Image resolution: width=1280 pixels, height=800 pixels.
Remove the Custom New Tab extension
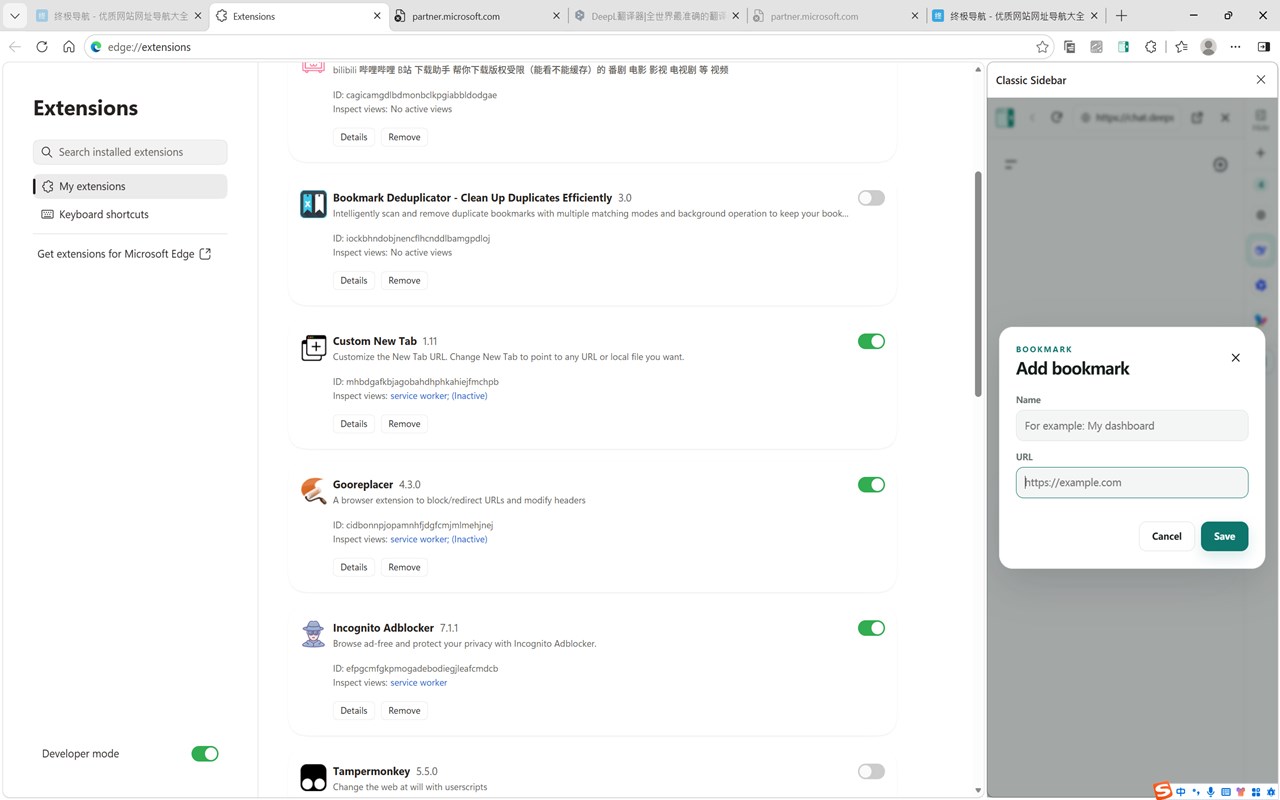tap(404, 424)
